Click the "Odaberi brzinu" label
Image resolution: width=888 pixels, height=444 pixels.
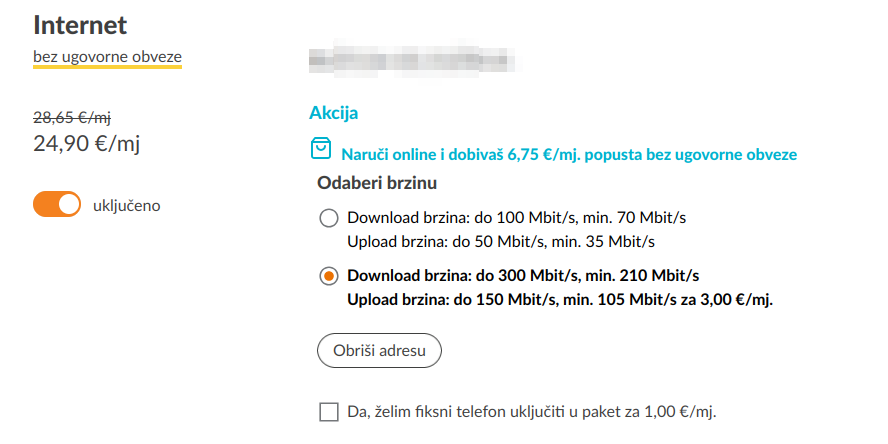[x=378, y=184]
